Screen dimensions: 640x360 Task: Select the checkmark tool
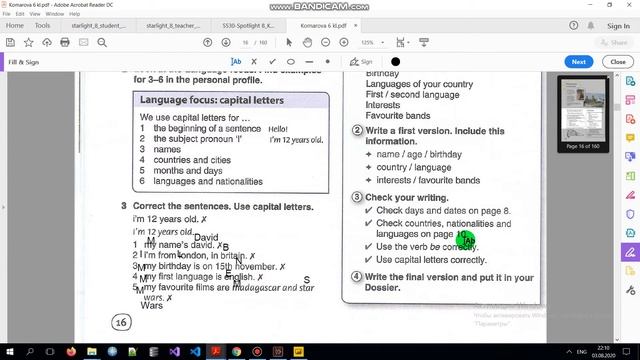[x=272, y=62]
